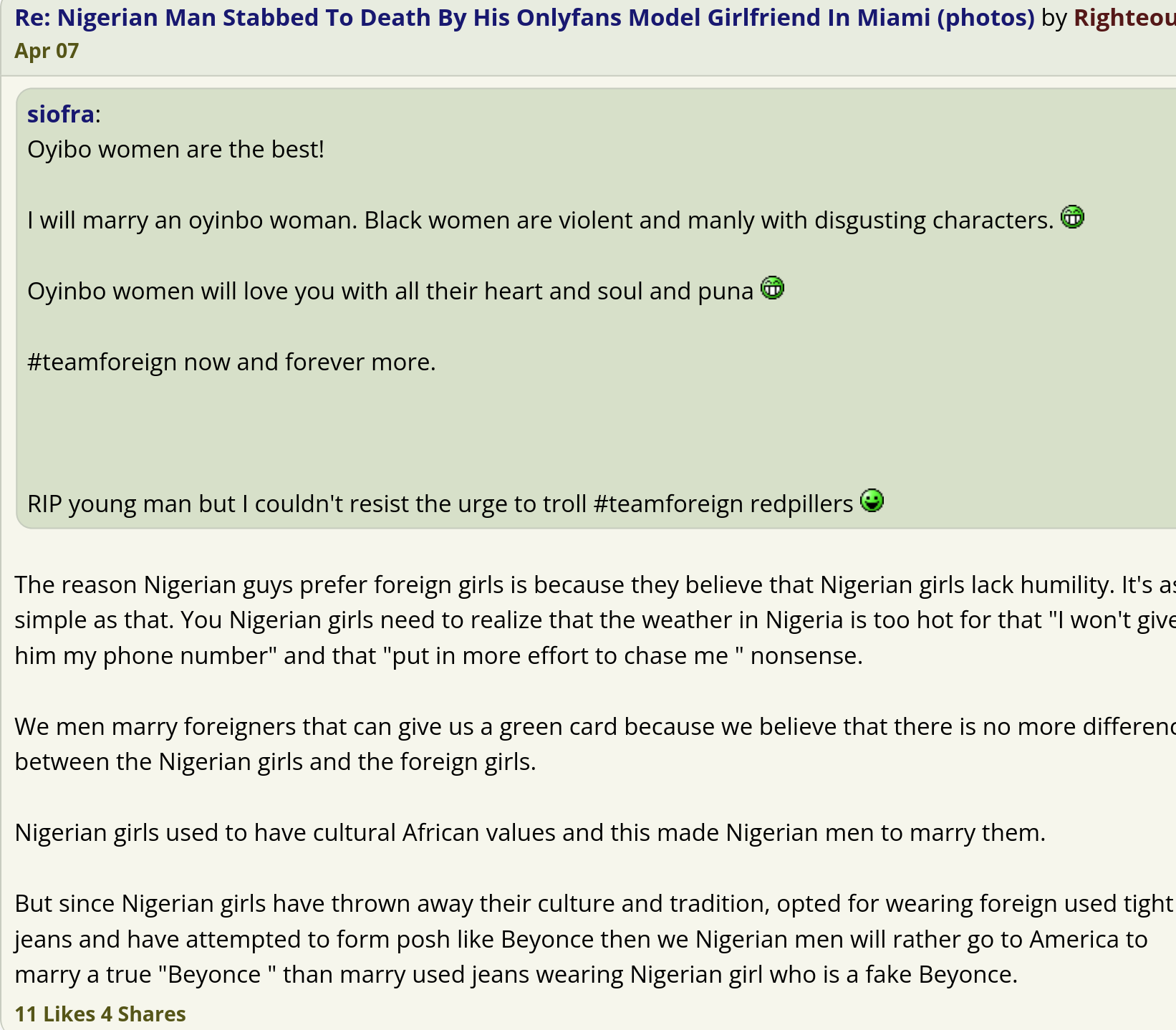Click the '#teamforeign now and forever more' line

click(x=231, y=362)
